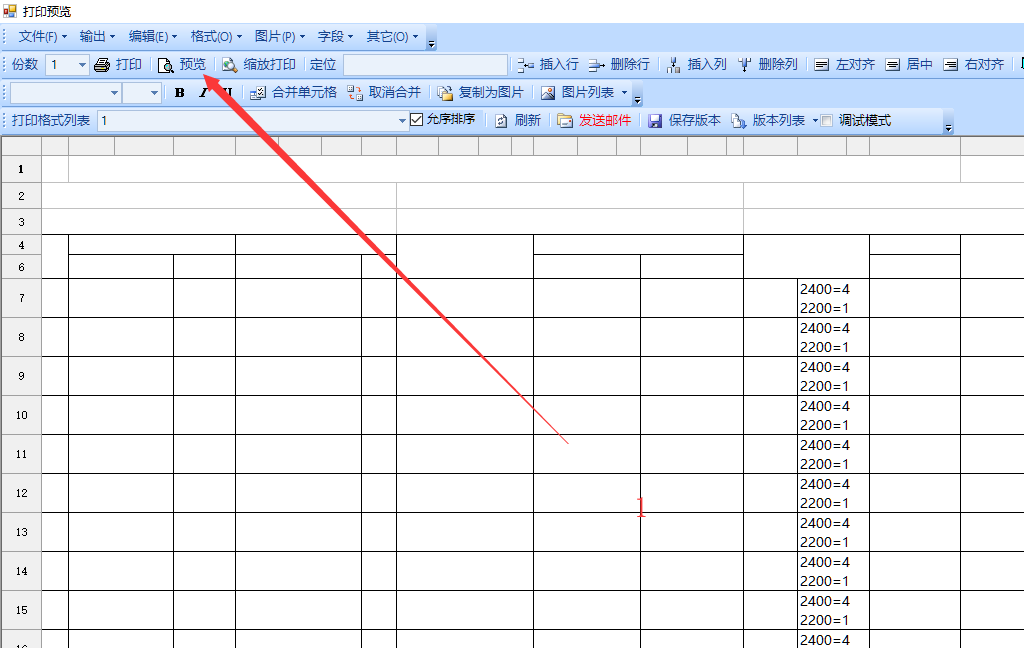
Task: Click the 发送邮件 send mail button
Action: click(594, 121)
